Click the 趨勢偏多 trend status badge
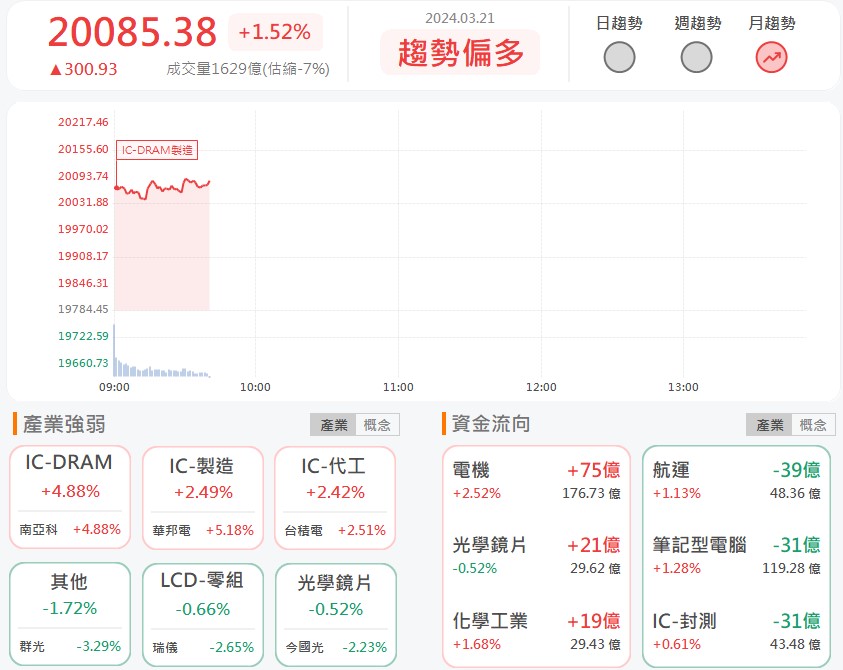Viewport: 843px width, 670px height. coord(460,53)
